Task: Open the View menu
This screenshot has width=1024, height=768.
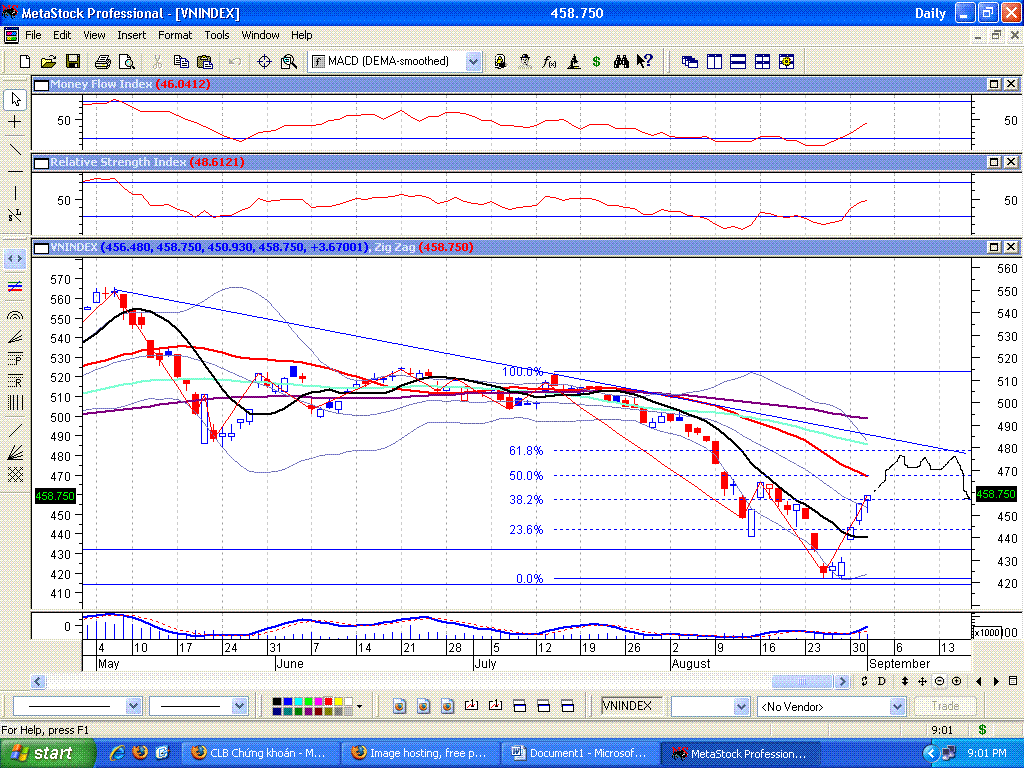Action: [x=94, y=35]
